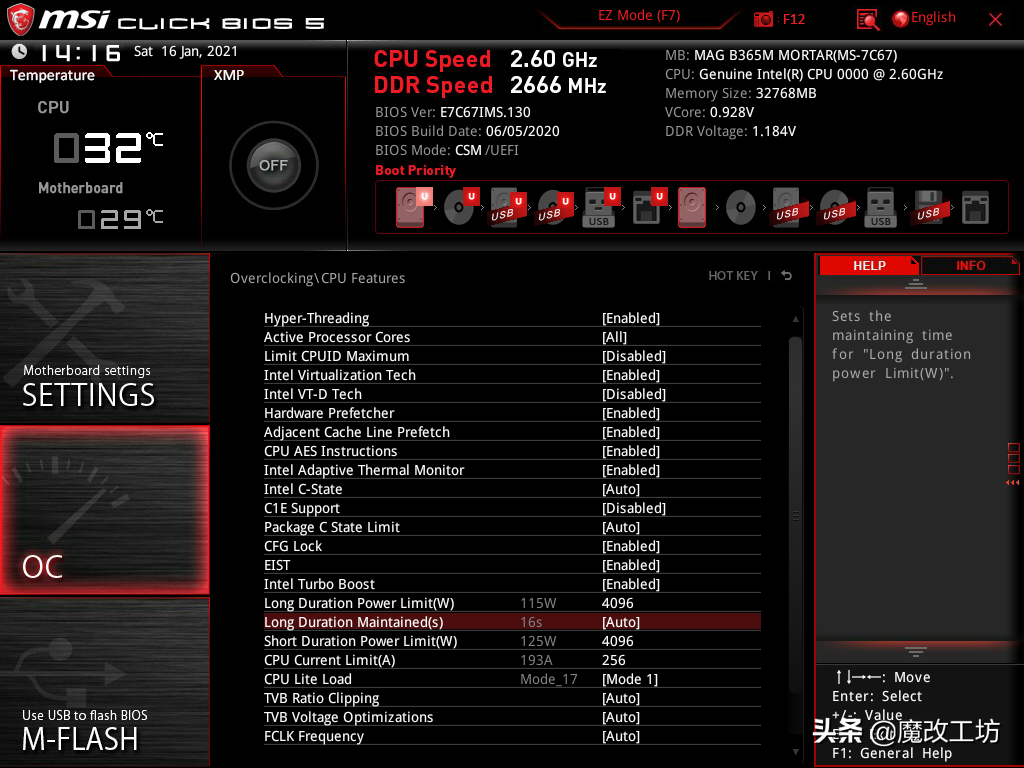Open TVB Ratio Clipping [Auto] options

[x=620, y=698]
